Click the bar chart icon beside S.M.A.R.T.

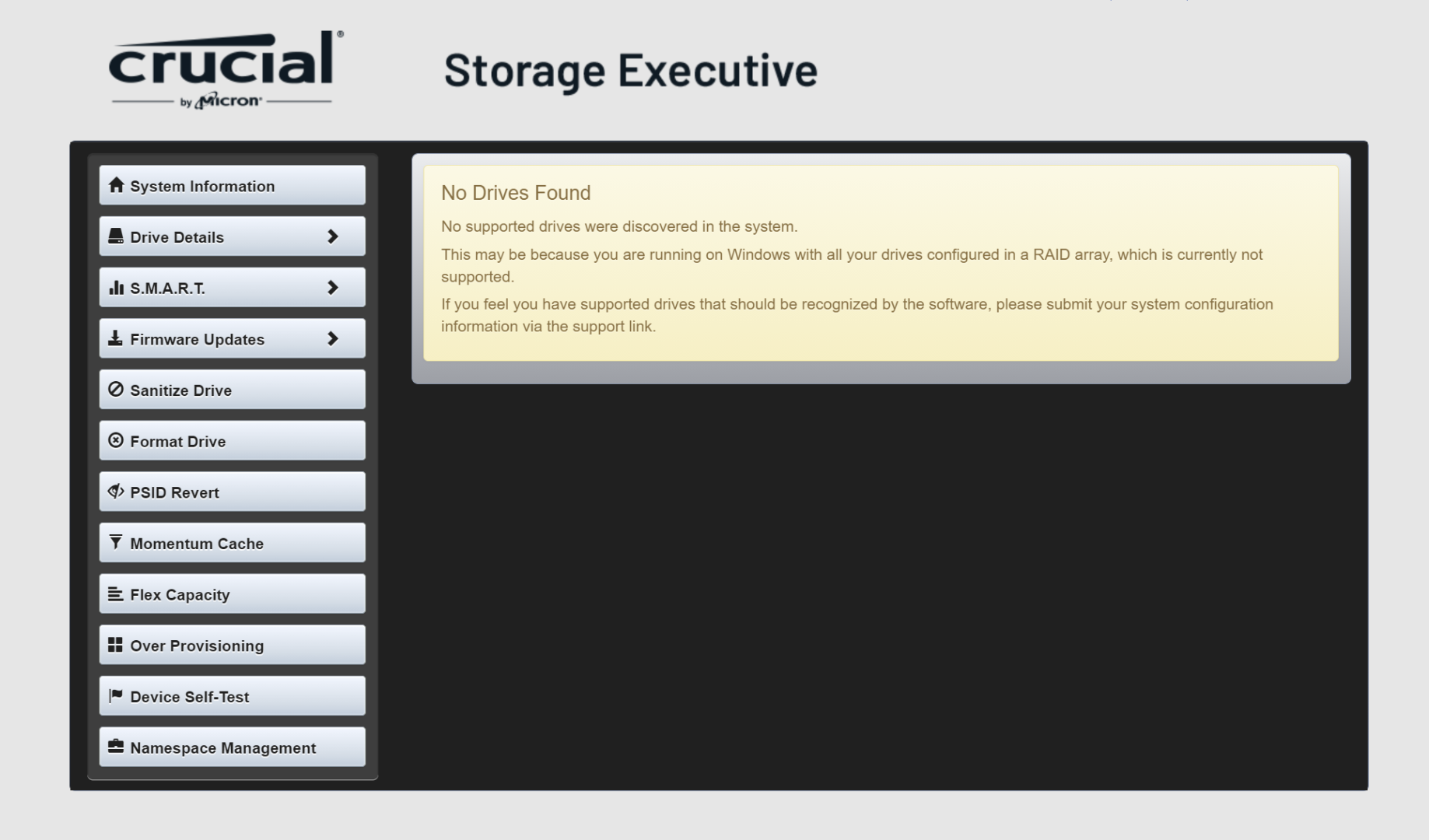(116, 288)
